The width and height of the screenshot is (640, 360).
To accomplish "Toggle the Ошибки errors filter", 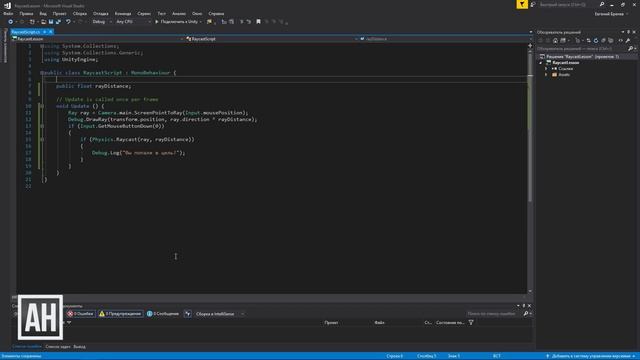I will tap(81, 314).
